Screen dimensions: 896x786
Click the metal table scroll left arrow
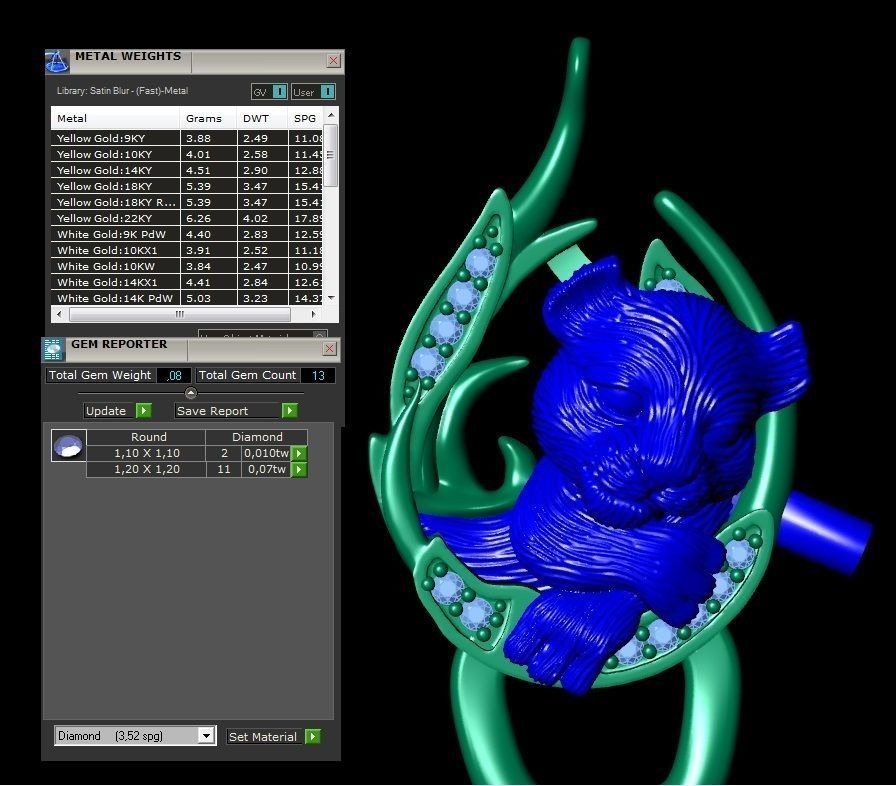tap(59, 314)
